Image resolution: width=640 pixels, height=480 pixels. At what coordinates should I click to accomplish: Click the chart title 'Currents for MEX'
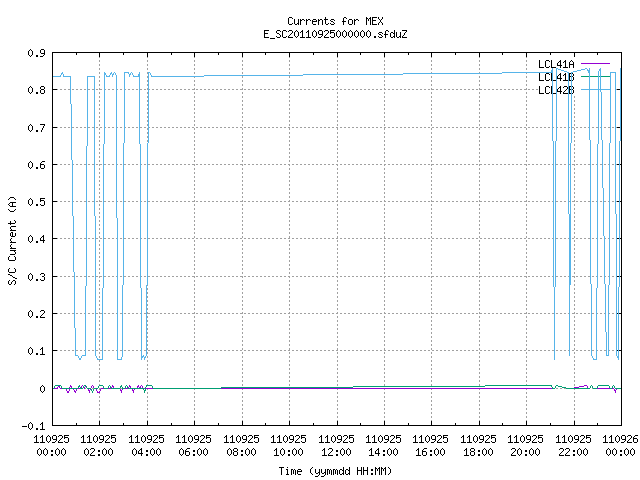(x=335, y=21)
